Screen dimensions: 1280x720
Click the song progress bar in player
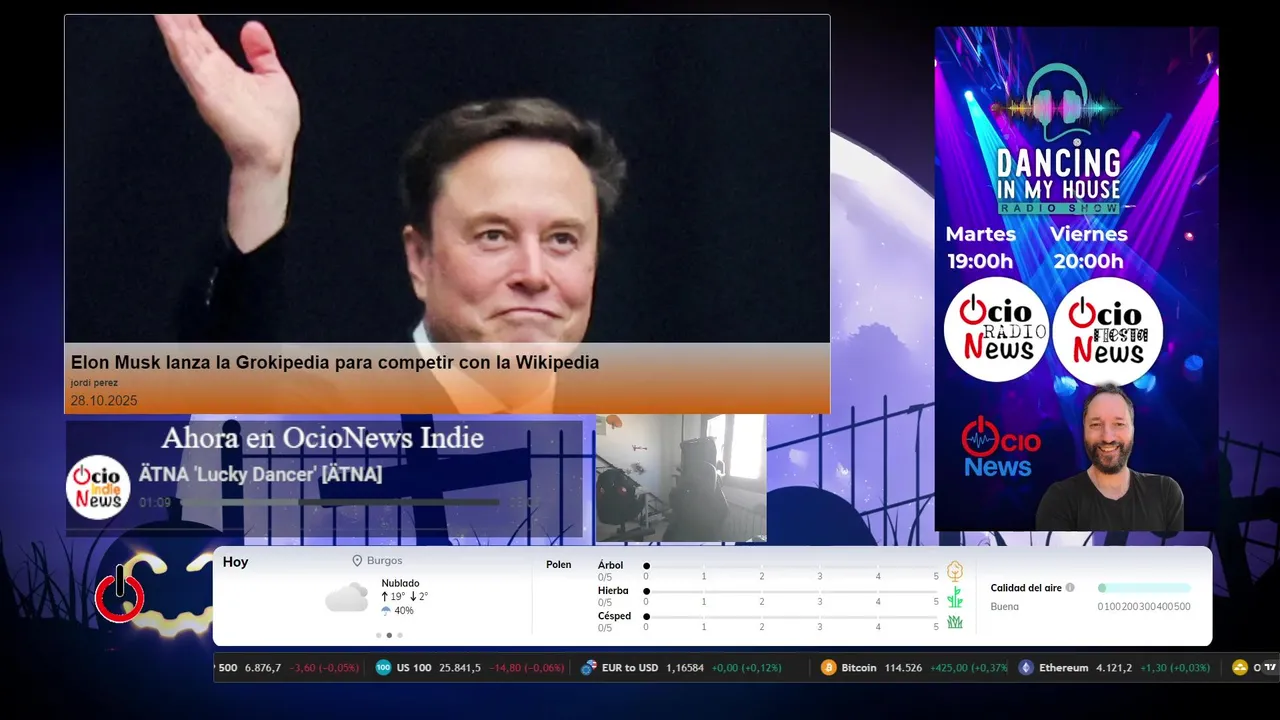tap(340, 502)
